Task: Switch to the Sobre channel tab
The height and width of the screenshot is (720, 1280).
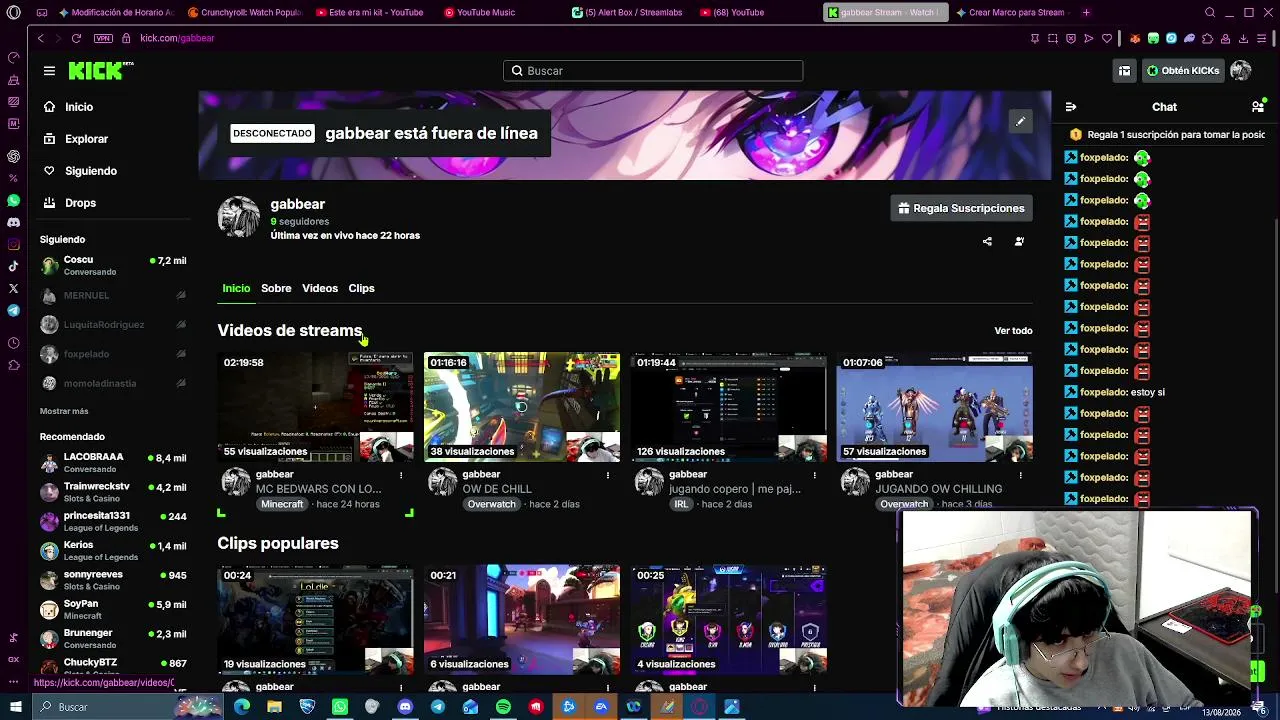Action: point(276,288)
